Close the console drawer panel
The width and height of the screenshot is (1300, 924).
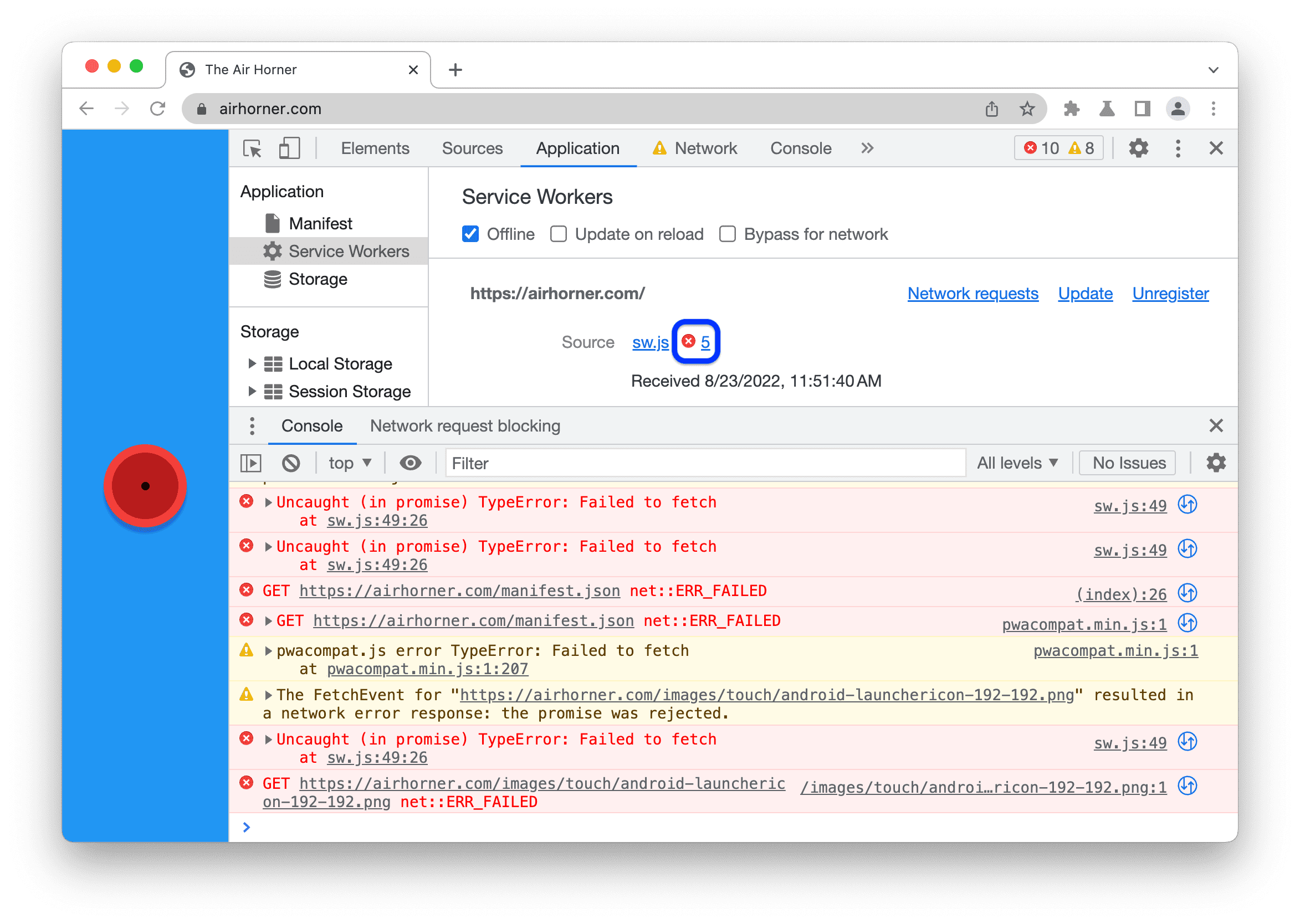click(1216, 425)
